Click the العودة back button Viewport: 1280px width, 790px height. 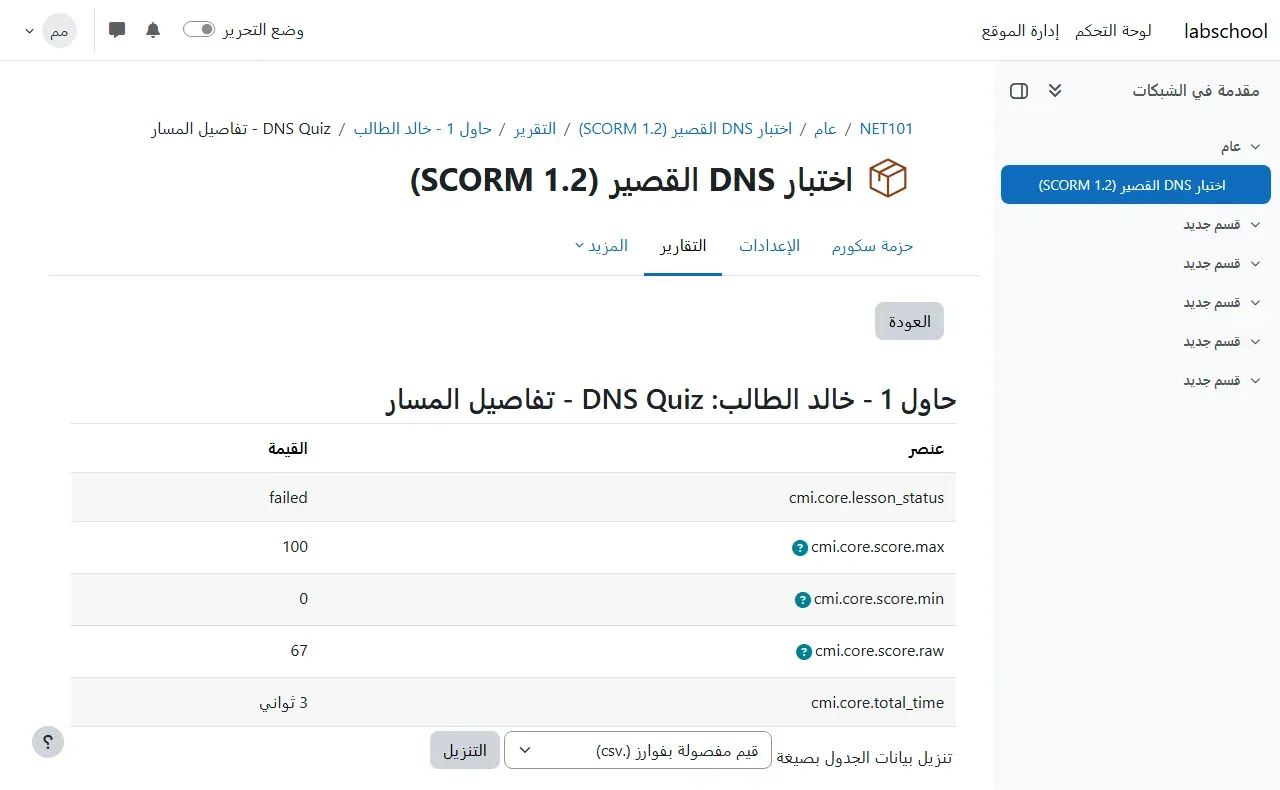point(910,321)
